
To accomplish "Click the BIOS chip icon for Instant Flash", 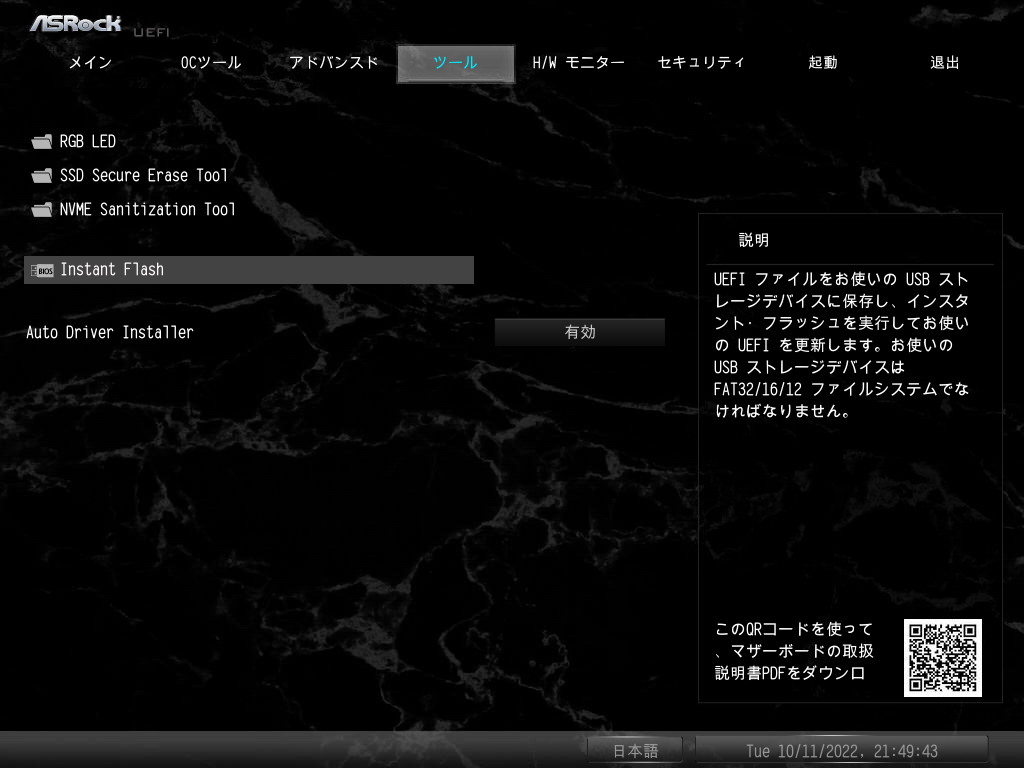I will (42, 270).
